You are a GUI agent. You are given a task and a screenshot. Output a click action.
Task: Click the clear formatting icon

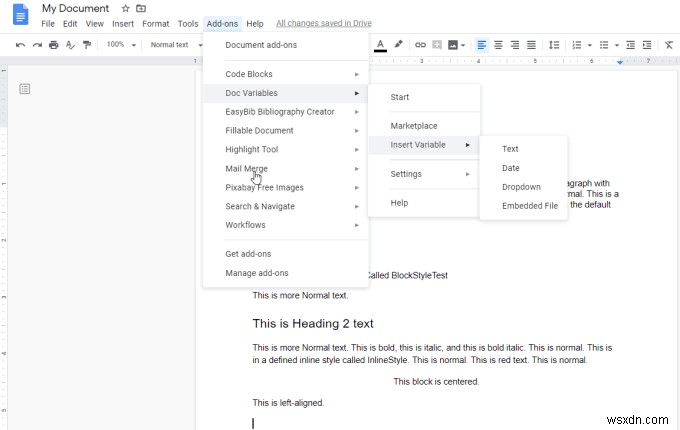tap(669, 45)
